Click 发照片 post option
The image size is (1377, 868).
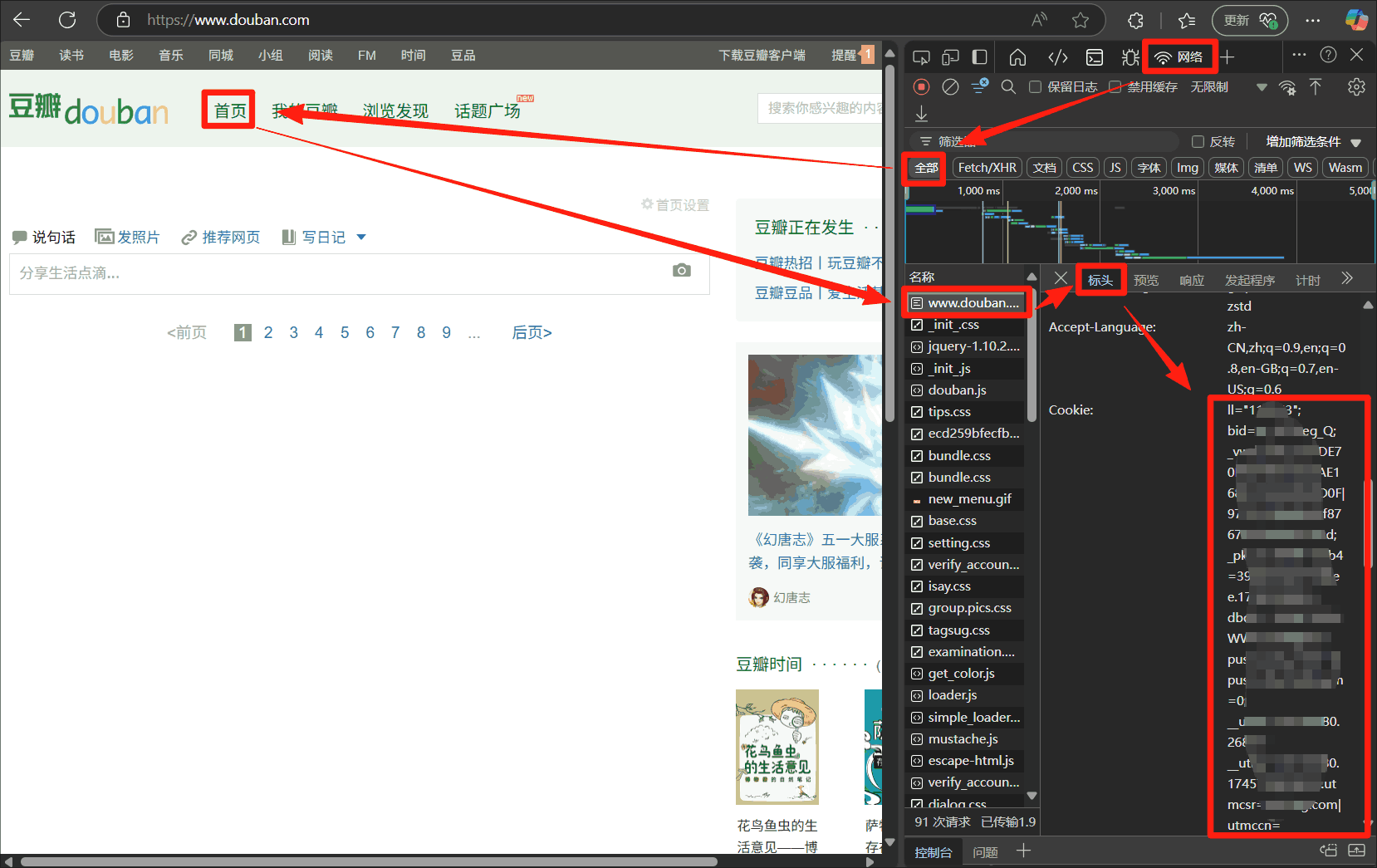pos(127,238)
